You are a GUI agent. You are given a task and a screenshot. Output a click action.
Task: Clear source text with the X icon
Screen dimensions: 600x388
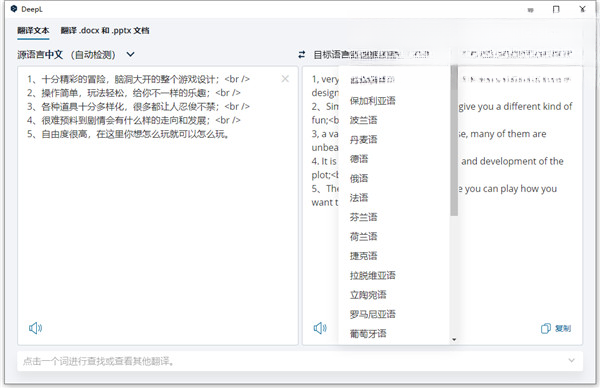285,79
